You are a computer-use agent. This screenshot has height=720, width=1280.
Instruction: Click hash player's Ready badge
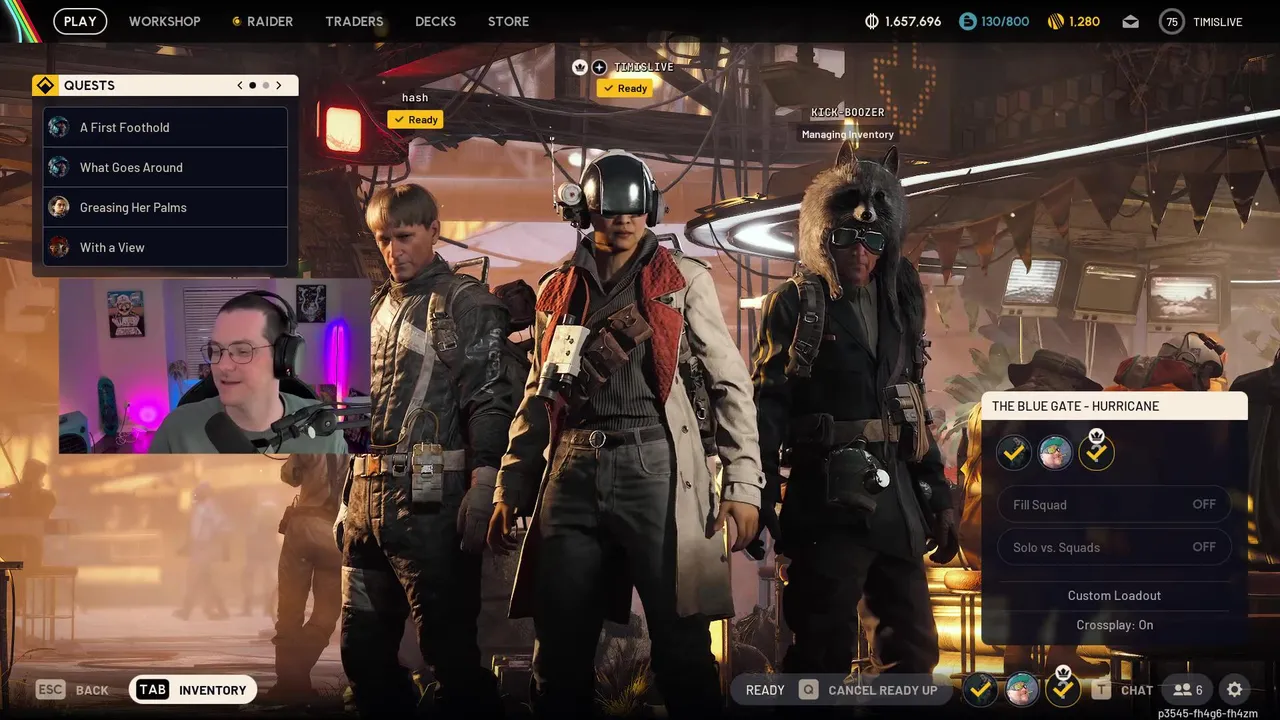click(x=415, y=119)
